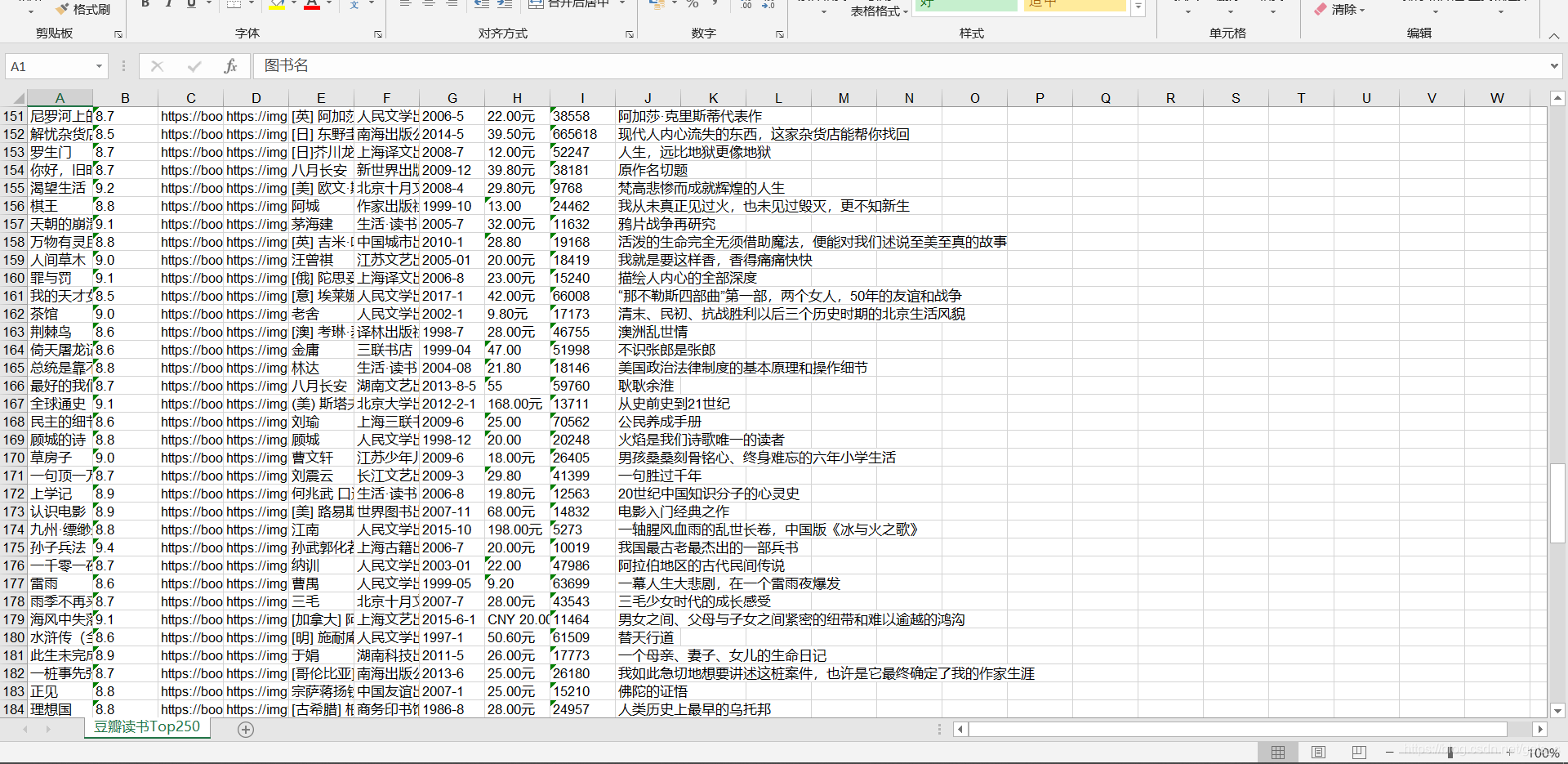1568x764 pixels.
Task: Click the fill color yellow swatch button
Action: click(277, 4)
